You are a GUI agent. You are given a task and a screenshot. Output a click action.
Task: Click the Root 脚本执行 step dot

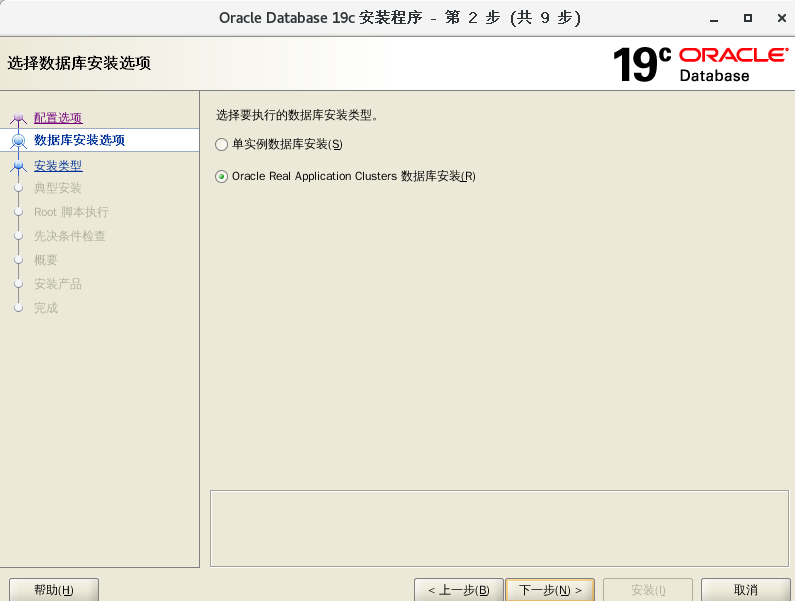19,212
